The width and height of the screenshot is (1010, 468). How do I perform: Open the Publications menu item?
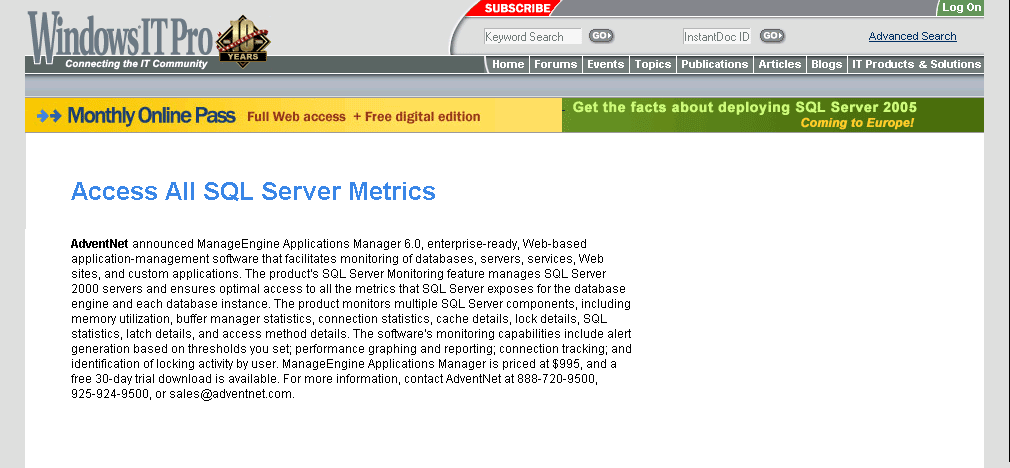click(x=714, y=64)
